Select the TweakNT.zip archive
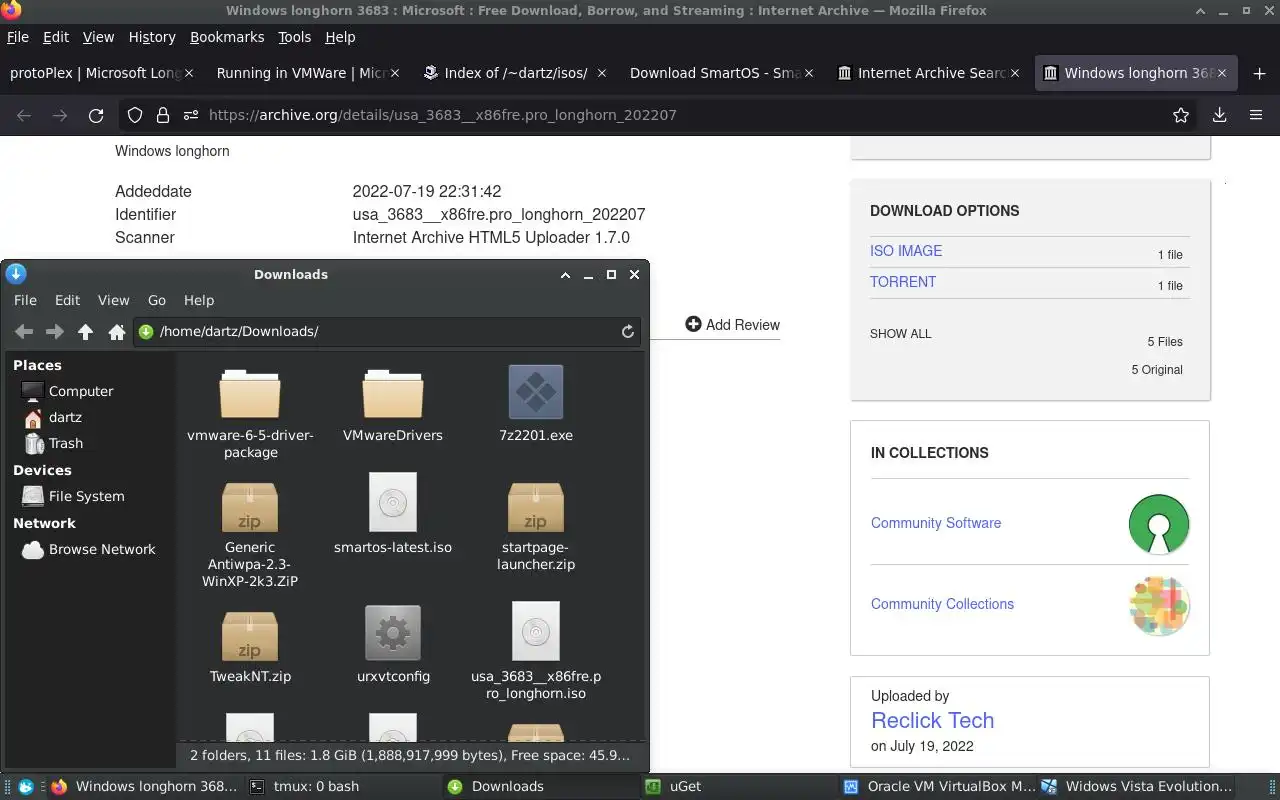This screenshot has width=1280, height=800. [250, 647]
